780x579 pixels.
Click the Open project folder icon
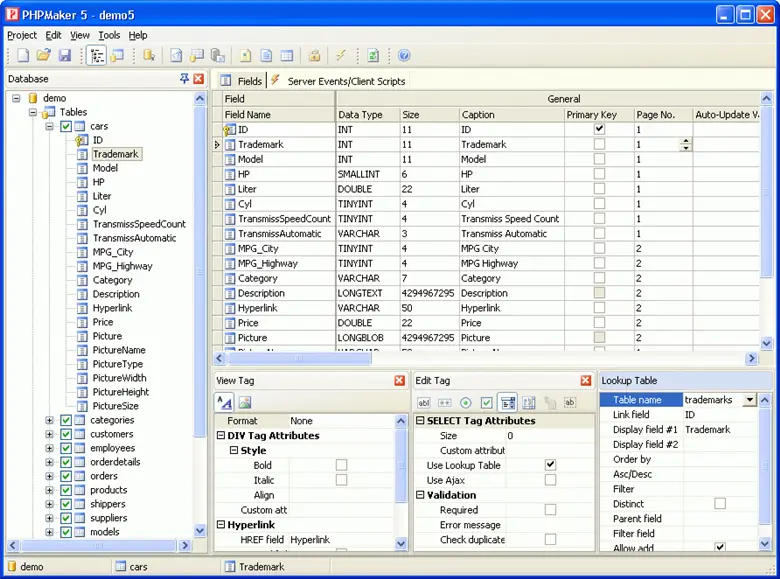(x=43, y=56)
